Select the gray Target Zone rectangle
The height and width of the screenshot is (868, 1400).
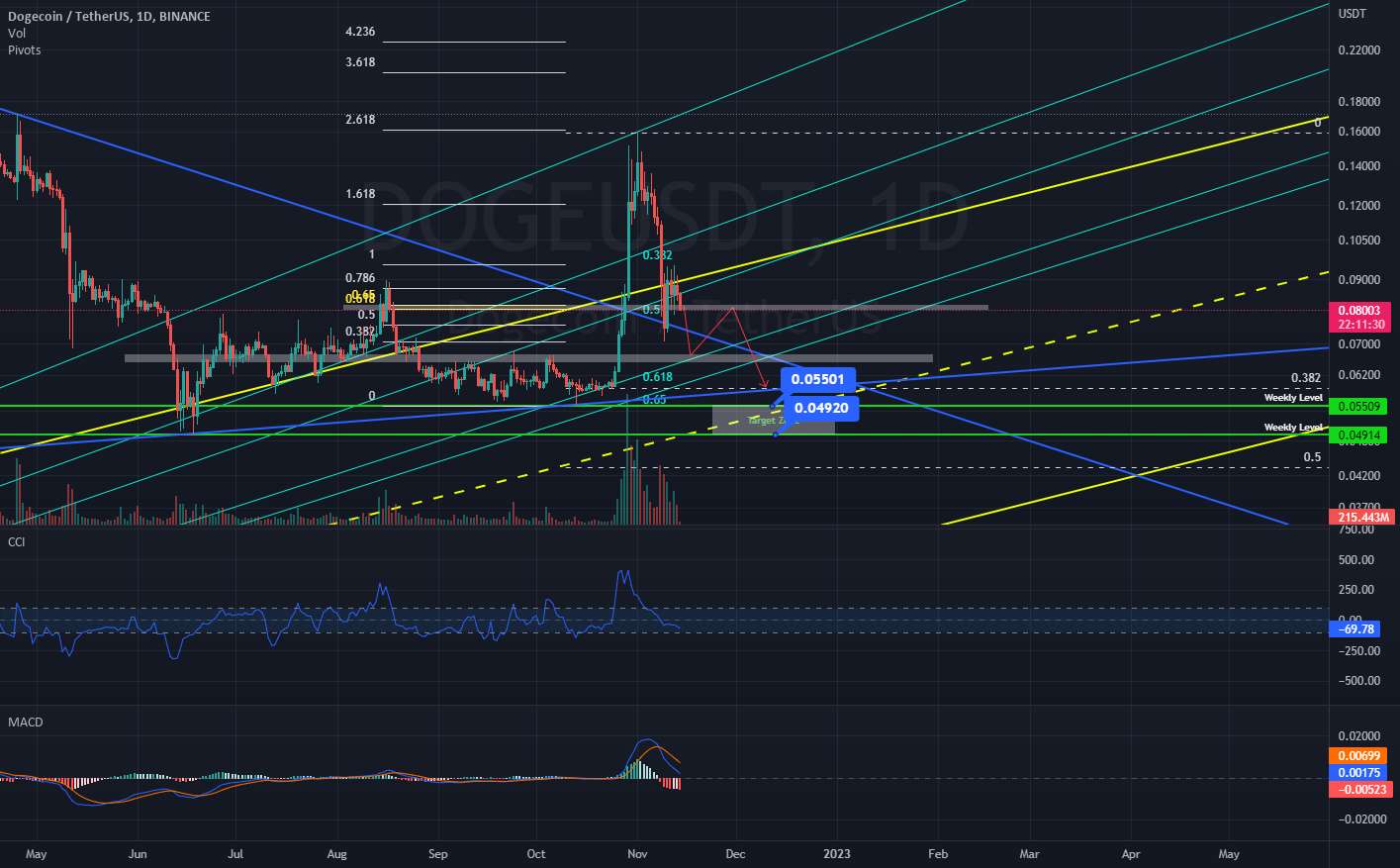(x=773, y=421)
